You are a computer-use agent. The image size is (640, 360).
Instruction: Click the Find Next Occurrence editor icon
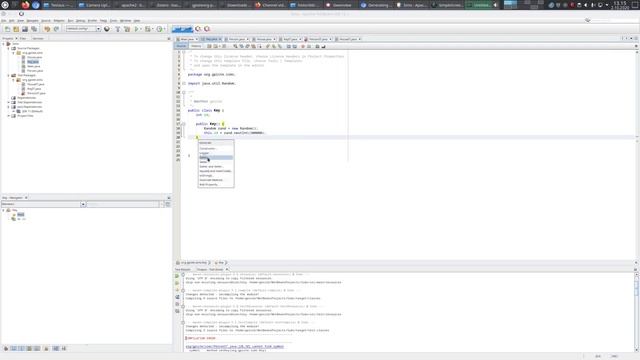(247, 47)
